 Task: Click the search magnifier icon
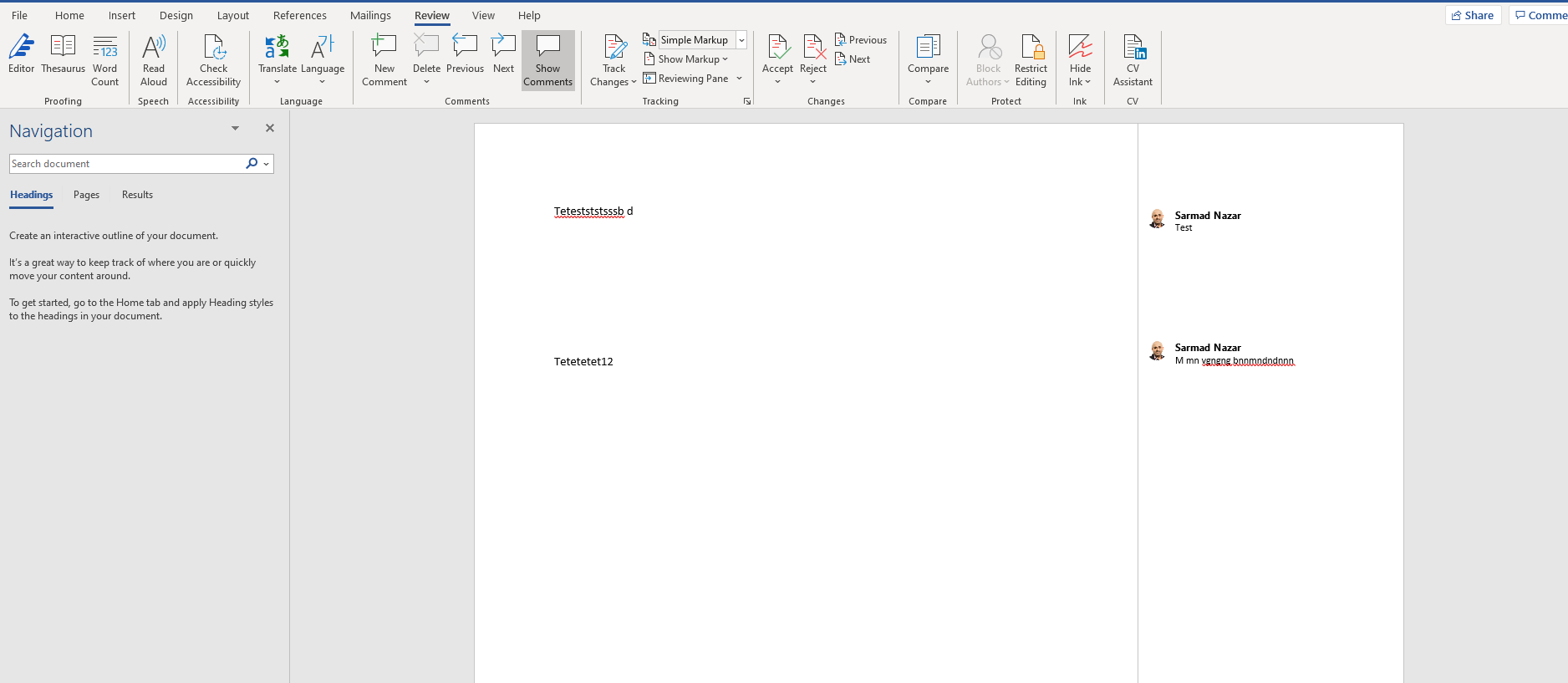(x=252, y=164)
